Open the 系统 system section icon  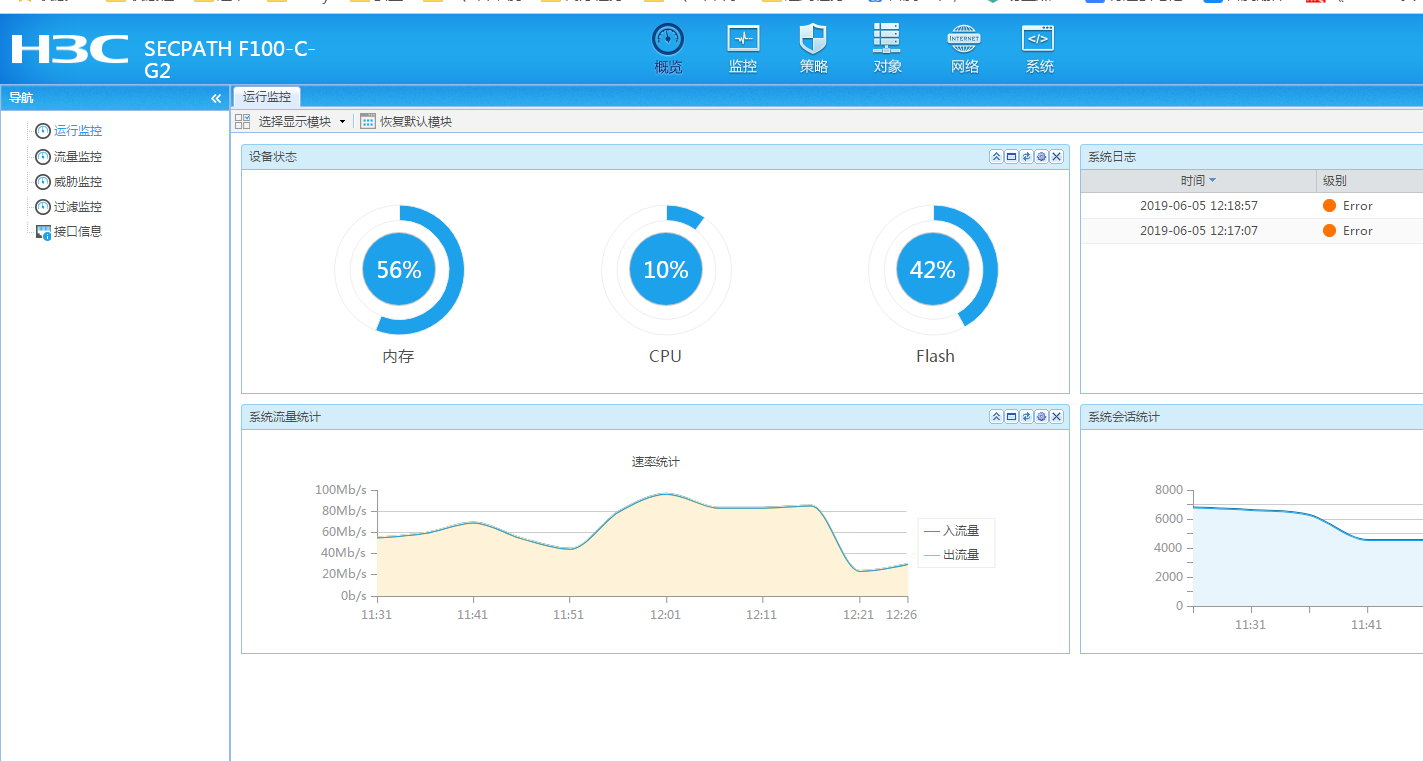(1038, 41)
